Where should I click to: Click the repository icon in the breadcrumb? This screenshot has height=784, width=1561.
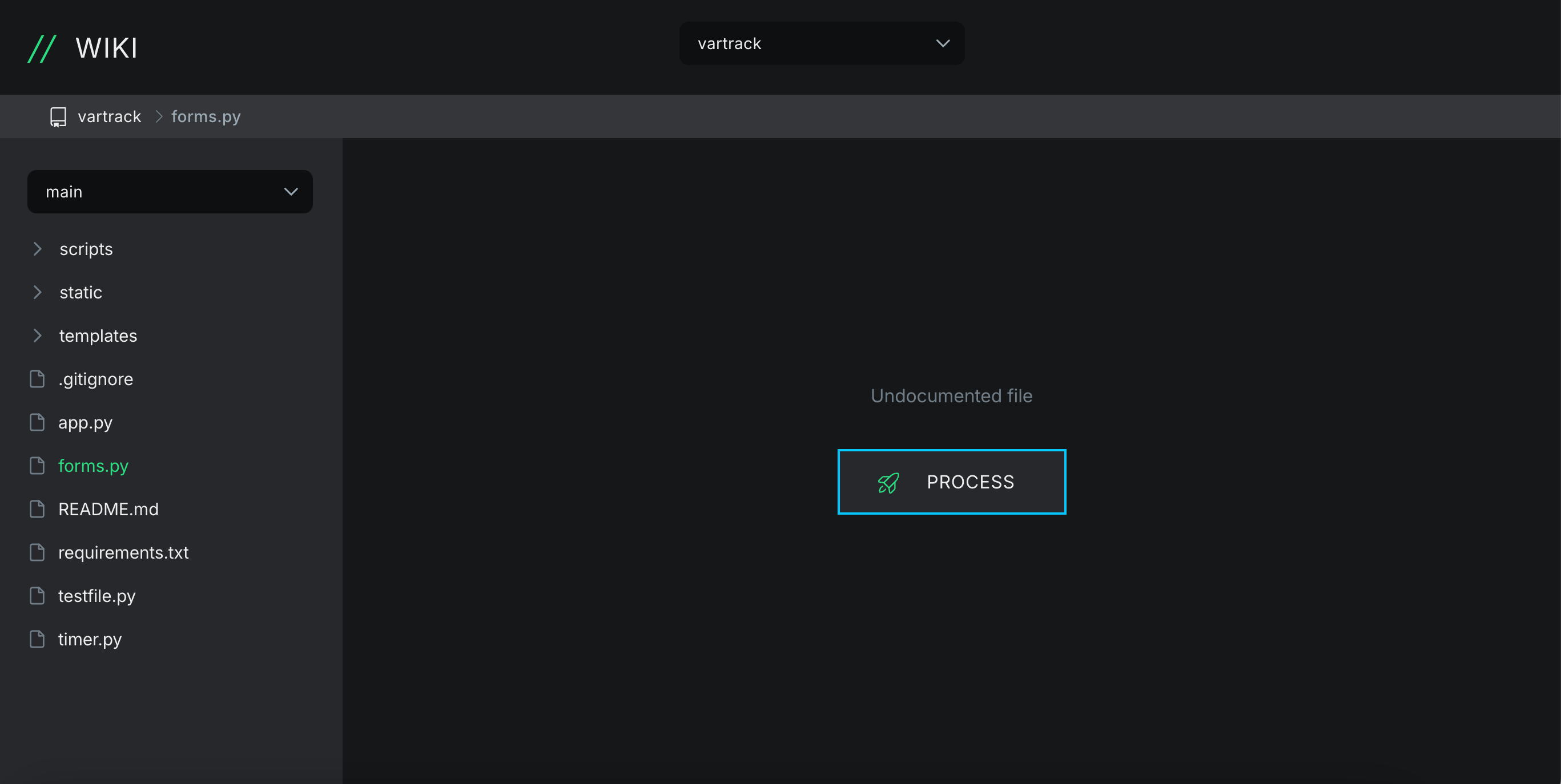tap(58, 117)
